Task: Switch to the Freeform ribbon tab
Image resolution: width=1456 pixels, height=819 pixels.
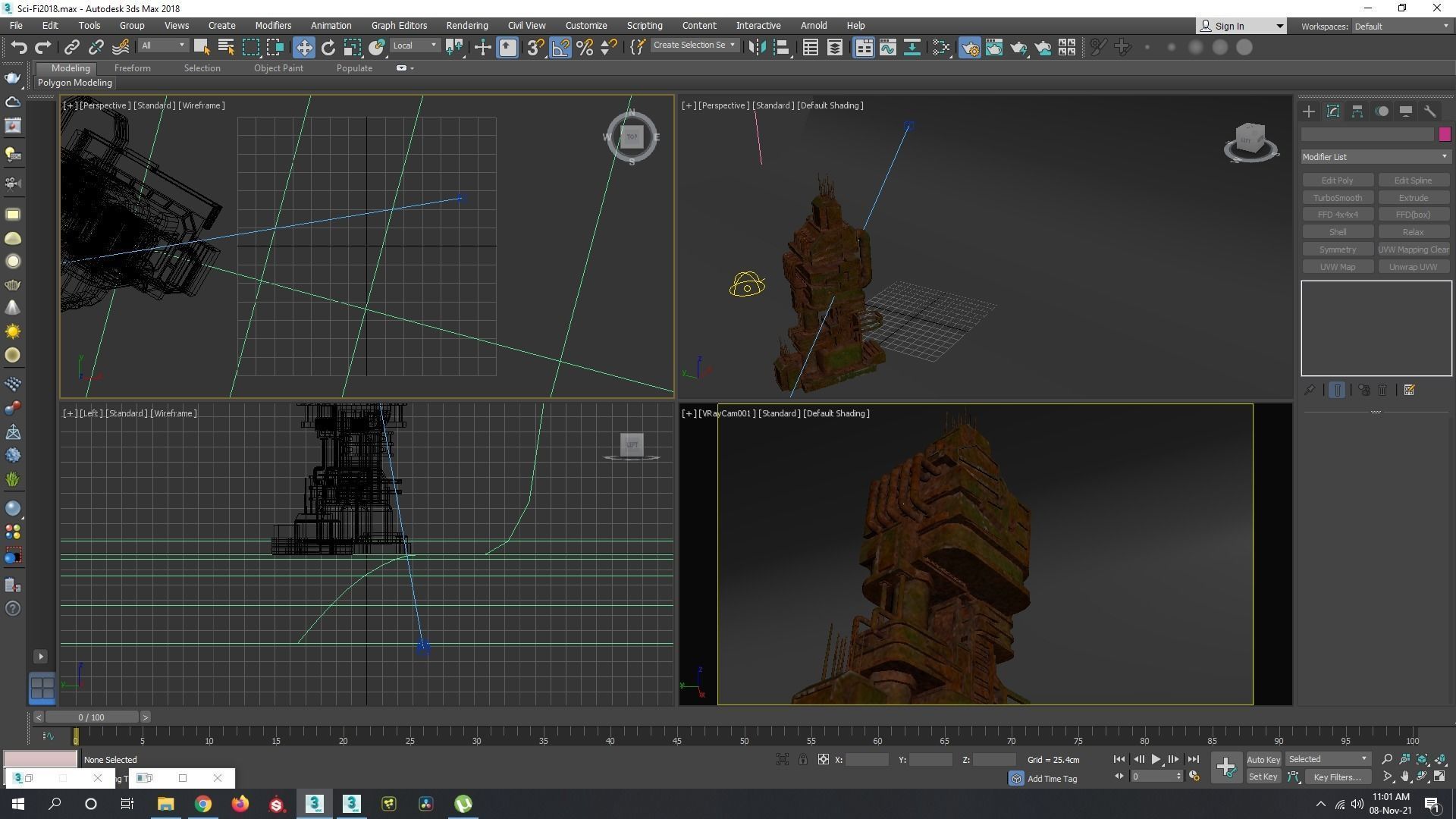Action: click(133, 68)
